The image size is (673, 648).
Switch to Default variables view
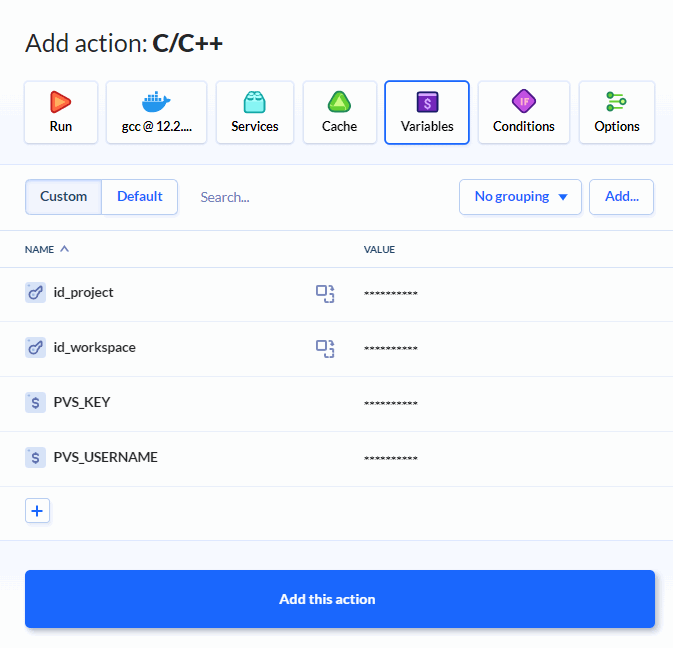pos(140,197)
